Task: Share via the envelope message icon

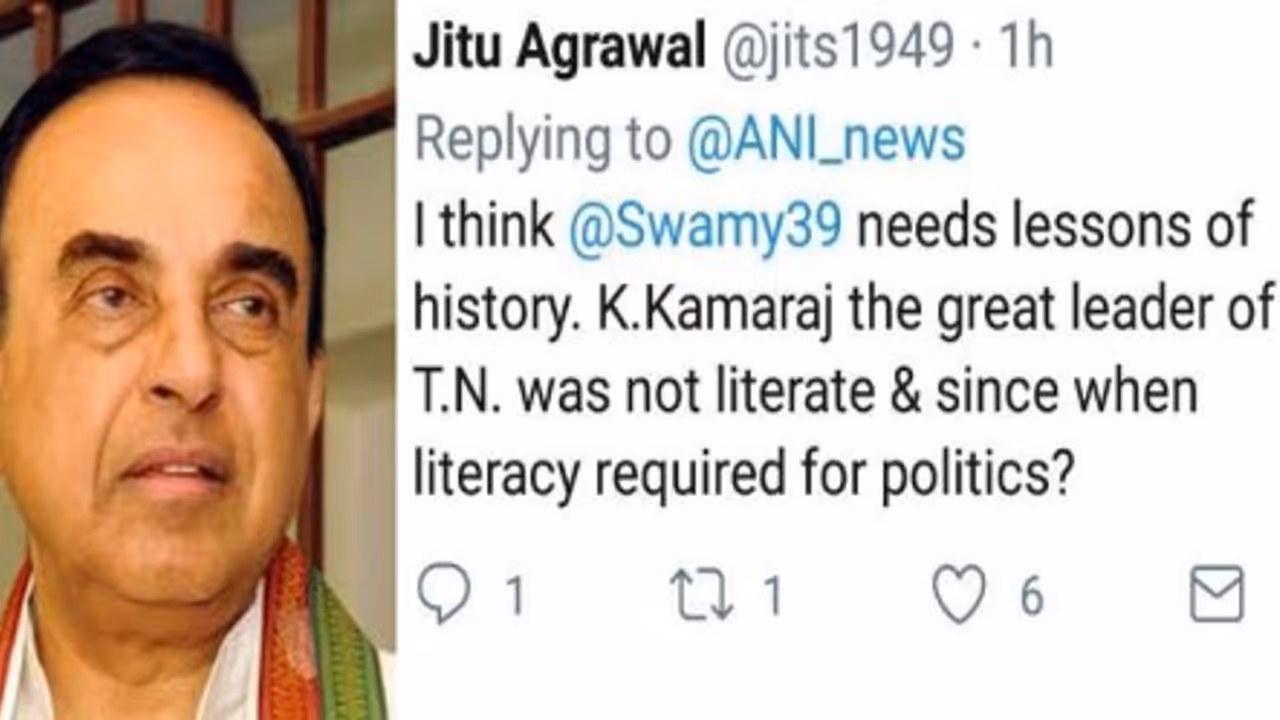Action: tap(1217, 595)
